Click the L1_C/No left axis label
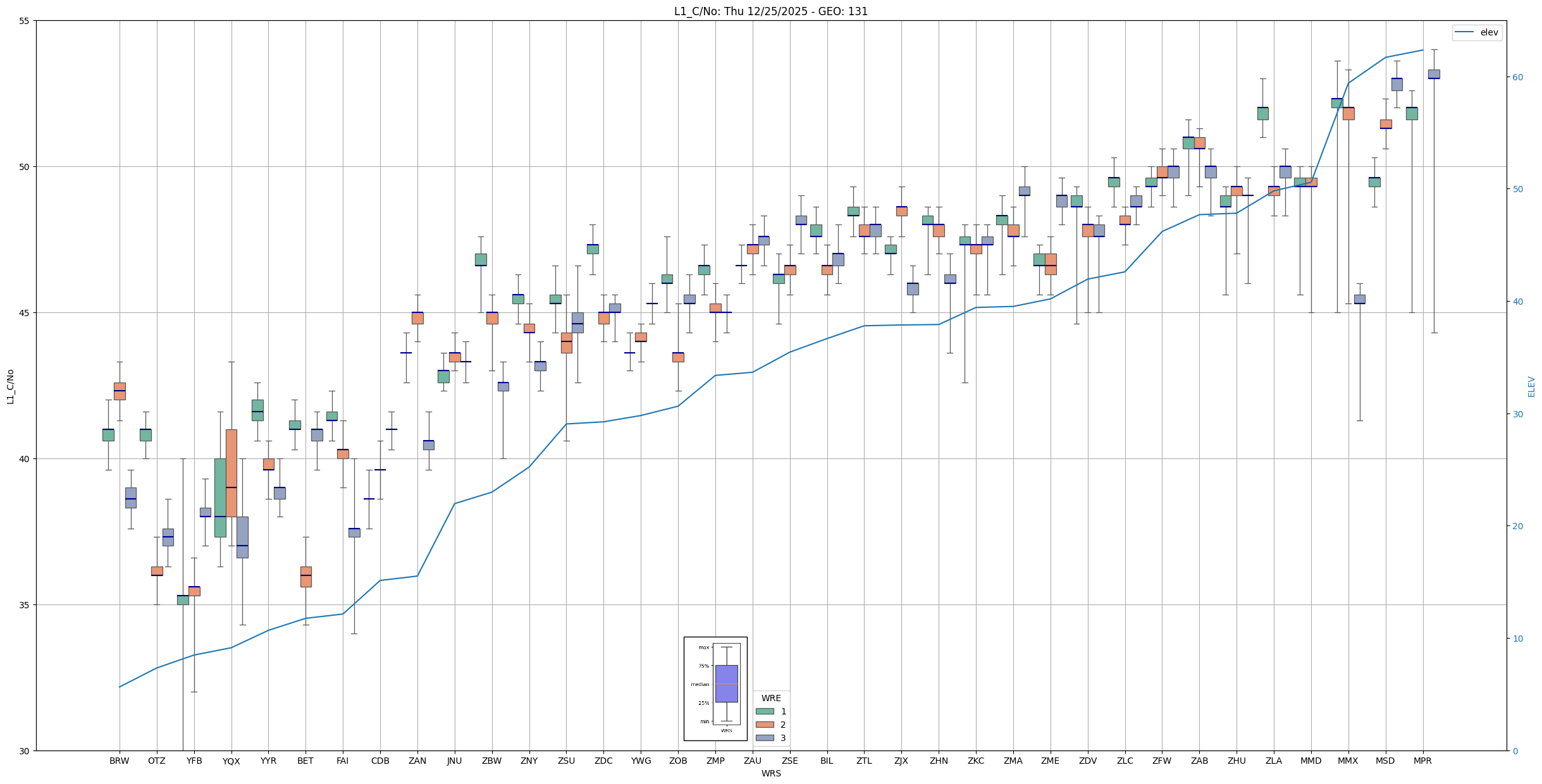Image resolution: width=1542 pixels, height=784 pixels. click(9, 386)
